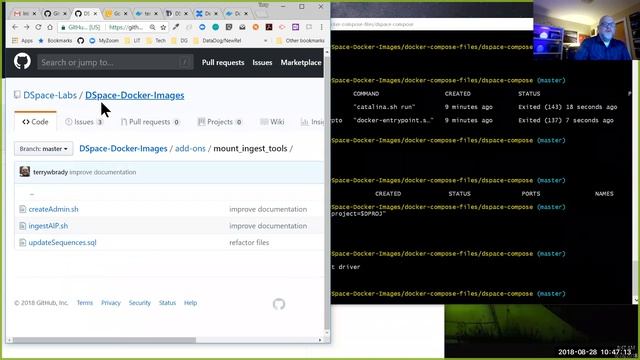Click the file icon beside updateSequences.sql
The width and height of the screenshot is (640, 360).
coord(22,242)
